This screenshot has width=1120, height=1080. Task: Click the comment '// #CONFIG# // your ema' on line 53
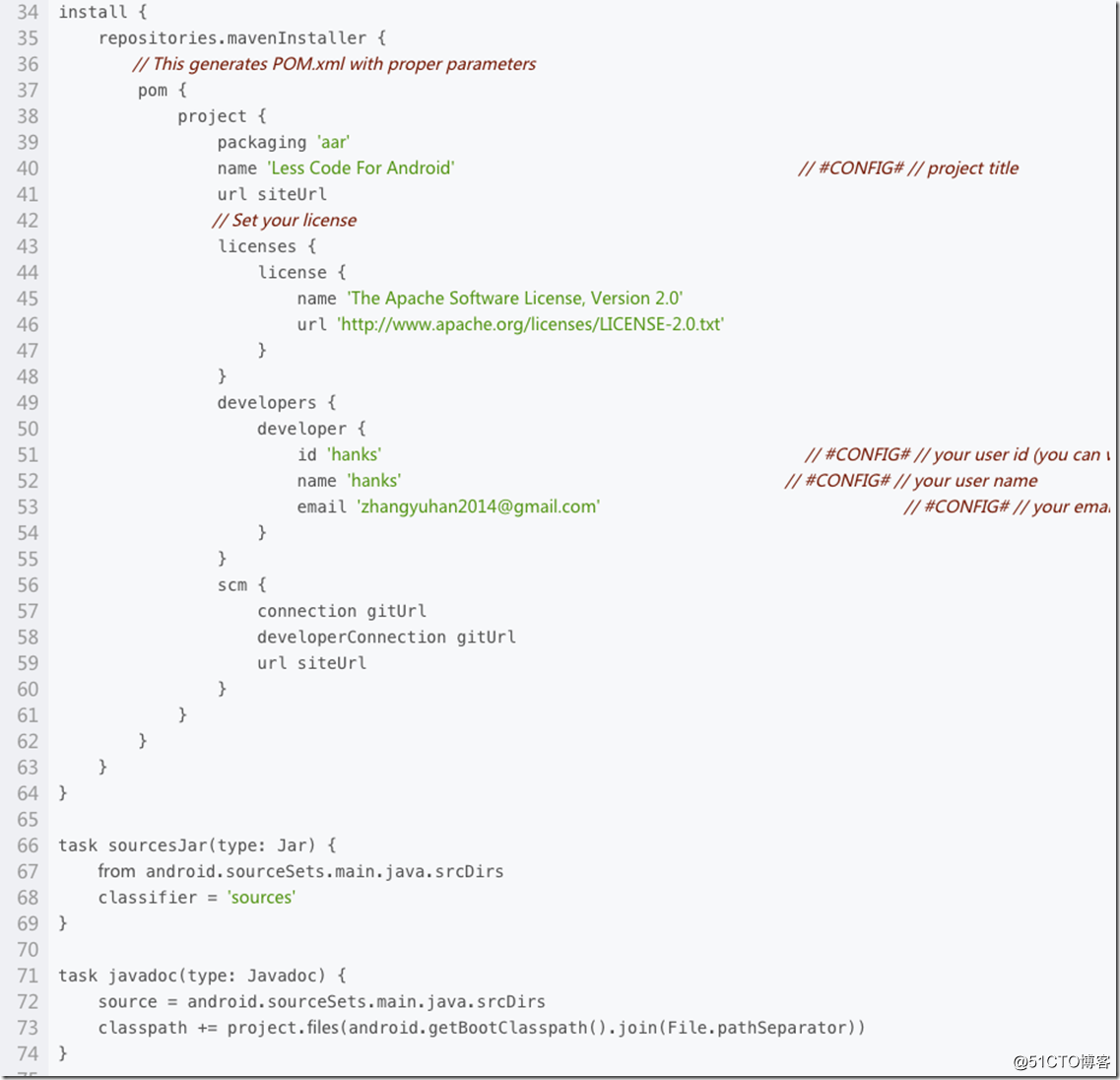coord(1007,506)
